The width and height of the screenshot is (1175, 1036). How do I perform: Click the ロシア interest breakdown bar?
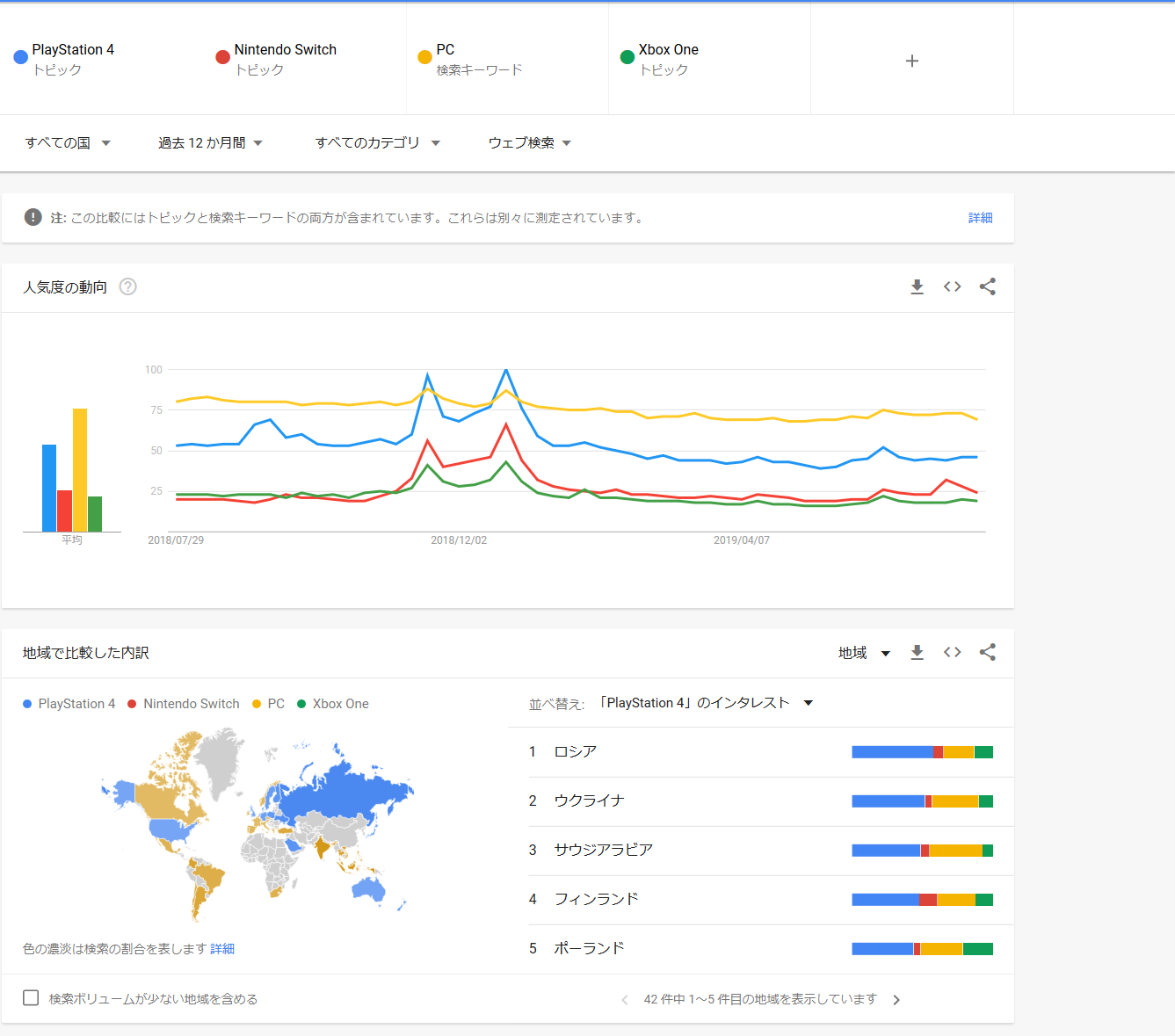pyautogui.click(x=923, y=752)
